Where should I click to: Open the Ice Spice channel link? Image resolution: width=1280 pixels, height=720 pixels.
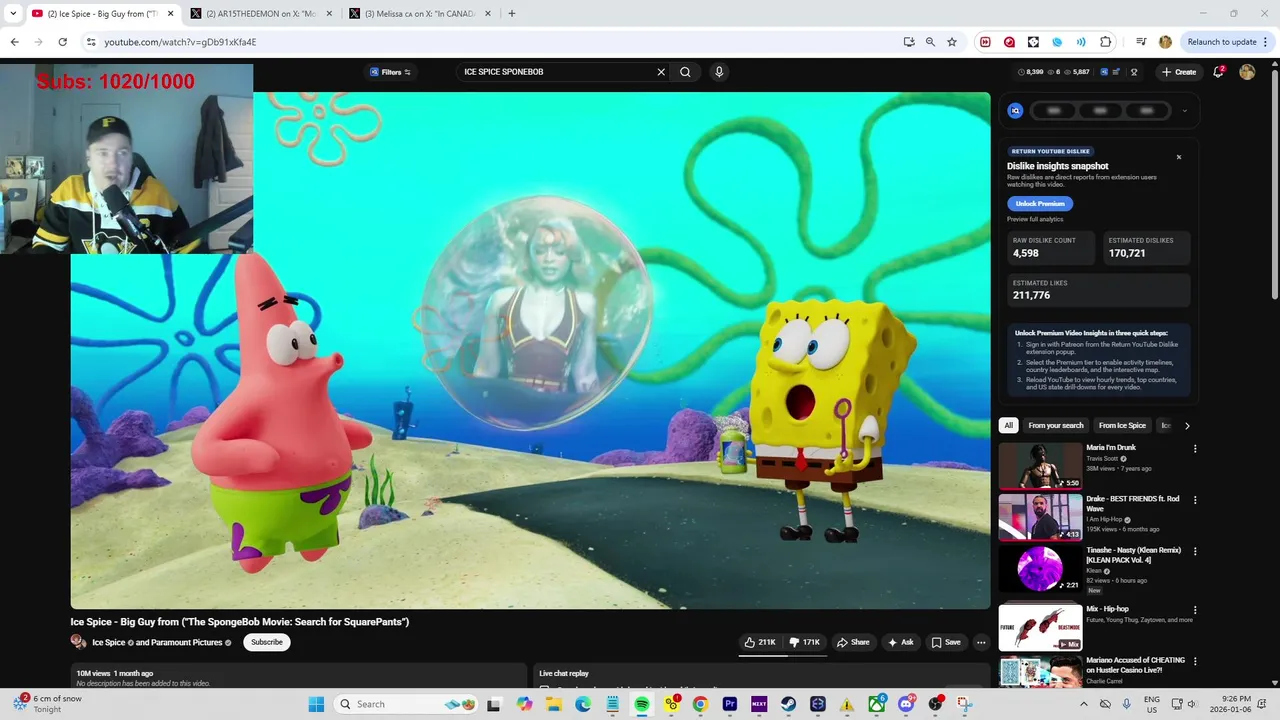click(109, 642)
